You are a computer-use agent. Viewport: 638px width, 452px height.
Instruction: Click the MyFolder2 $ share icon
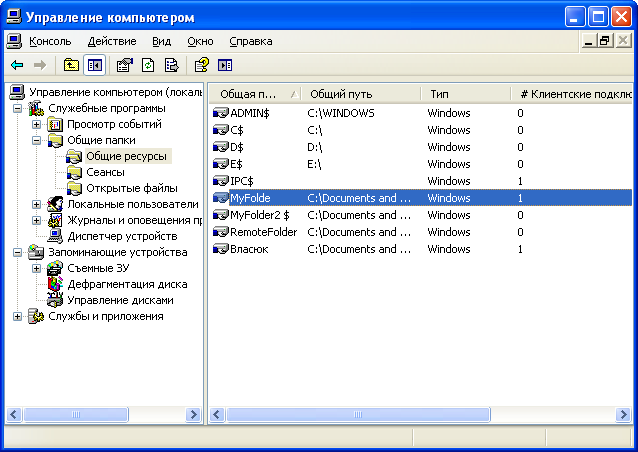pos(221,215)
